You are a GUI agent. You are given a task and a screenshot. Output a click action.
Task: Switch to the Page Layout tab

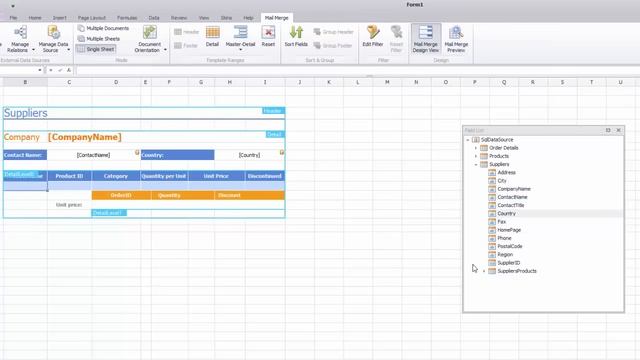point(92,18)
